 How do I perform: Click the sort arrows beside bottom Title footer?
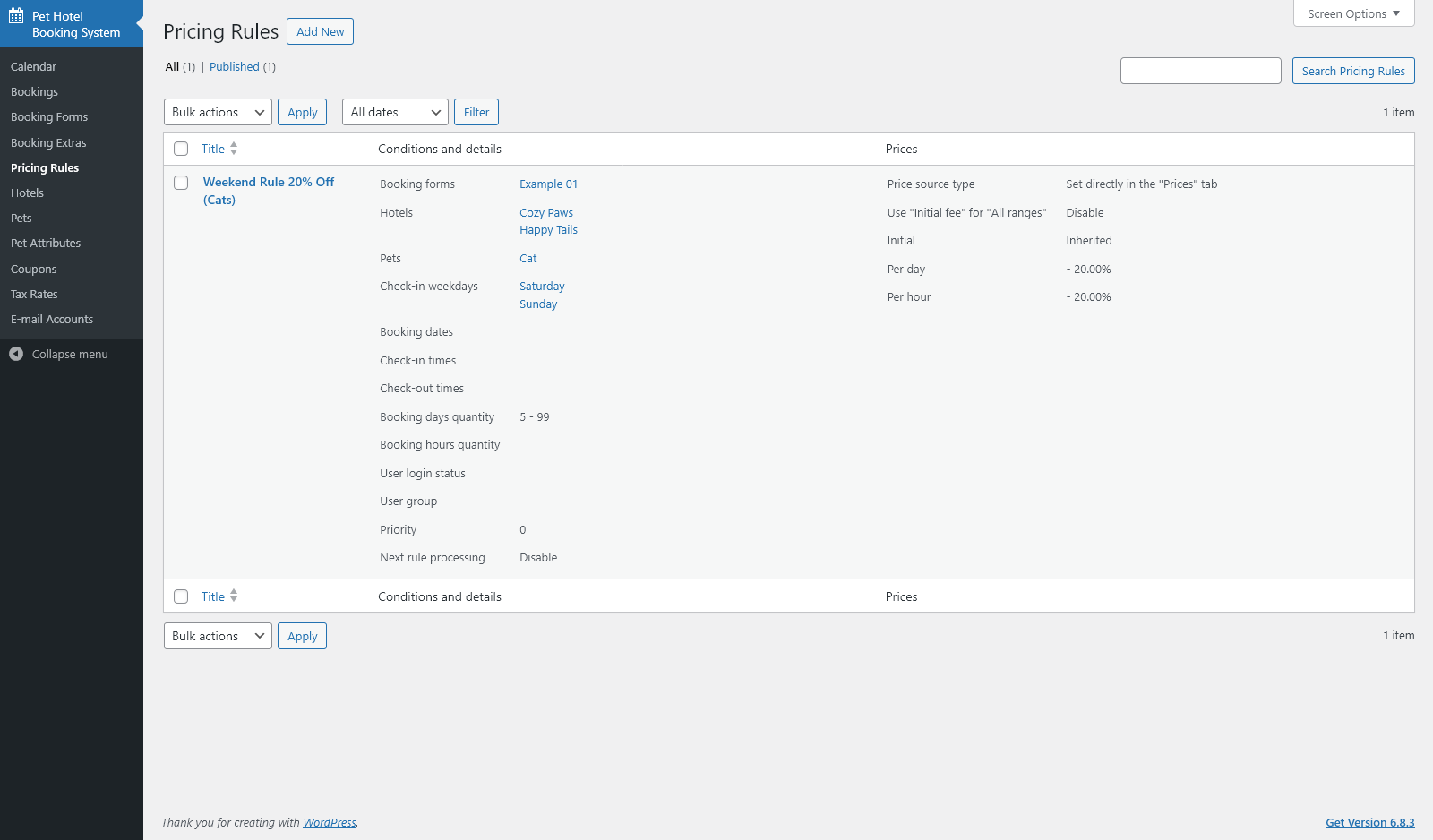click(234, 596)
